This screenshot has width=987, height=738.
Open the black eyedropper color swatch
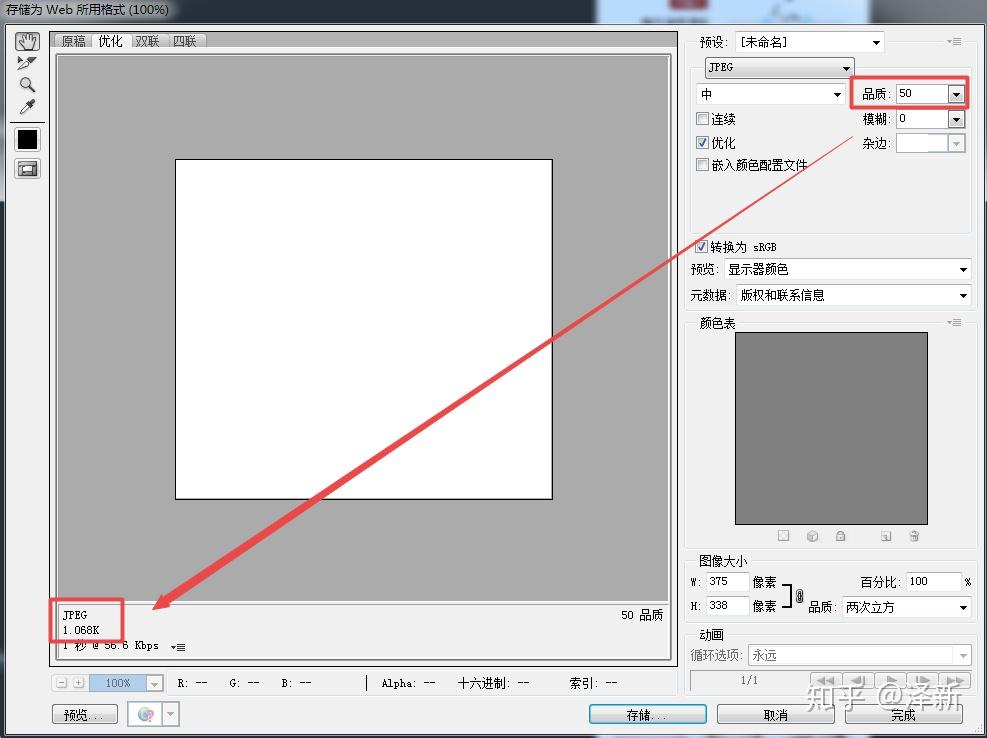[x=27, y=140]
